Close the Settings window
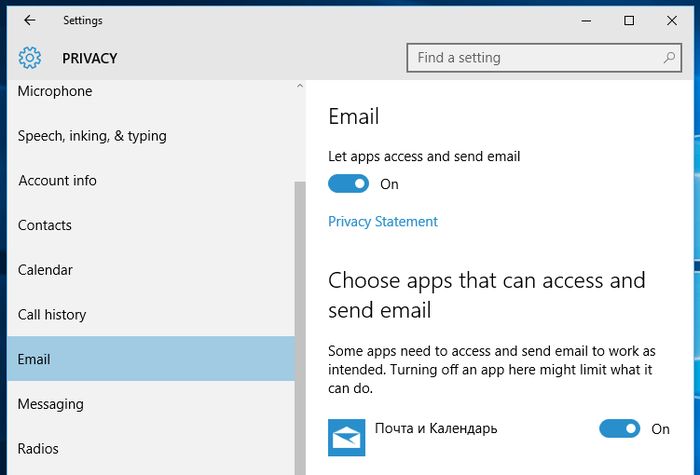Image resolution: width=700 pixels, height=475 pixels. click(x=674, y=20)
